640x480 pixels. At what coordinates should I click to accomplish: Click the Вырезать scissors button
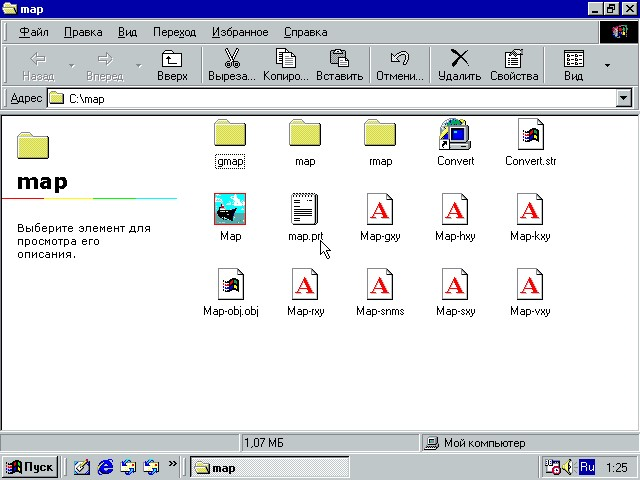tap(232, 65)
